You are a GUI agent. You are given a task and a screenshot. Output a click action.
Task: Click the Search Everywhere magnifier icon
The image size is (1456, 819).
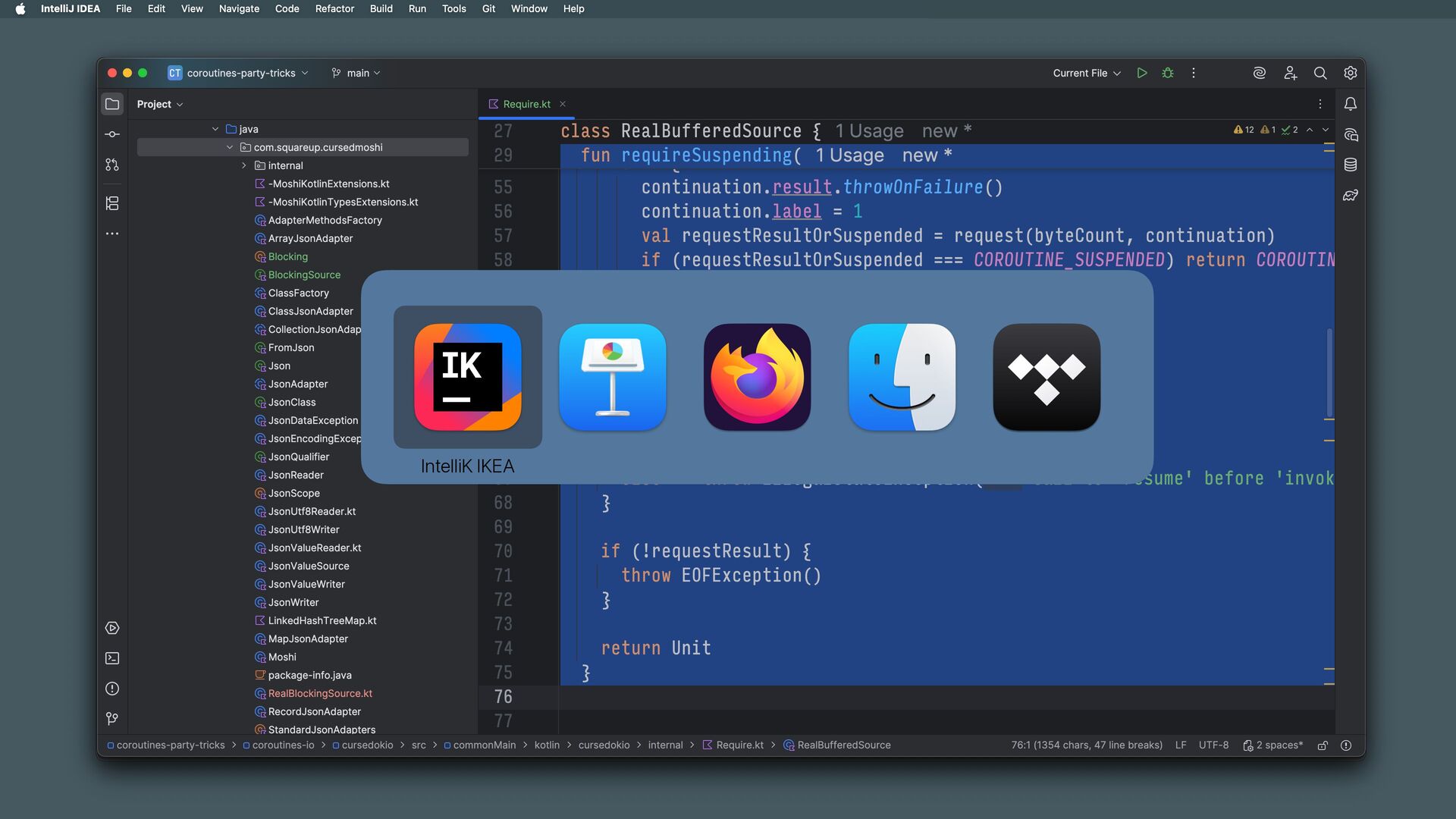point(1320,73)
